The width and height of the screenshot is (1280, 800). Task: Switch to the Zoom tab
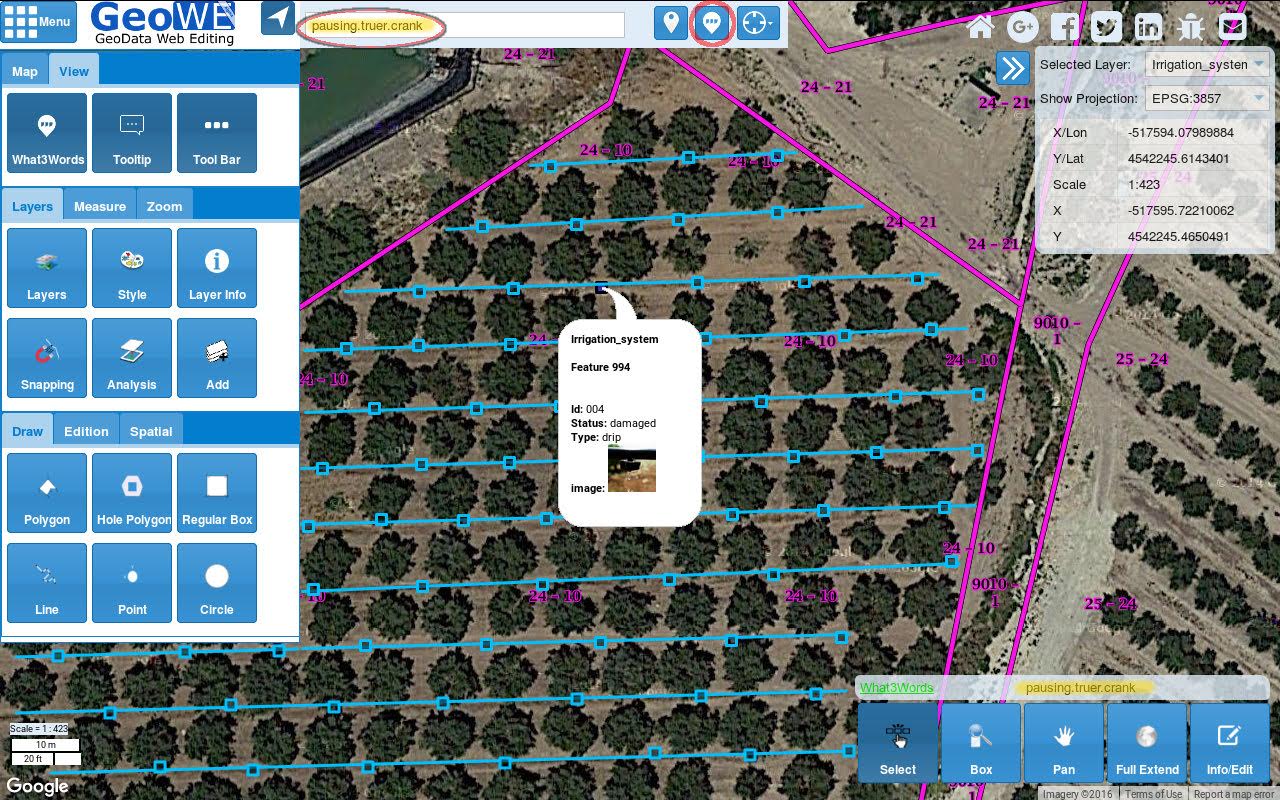tap(165, 206)
